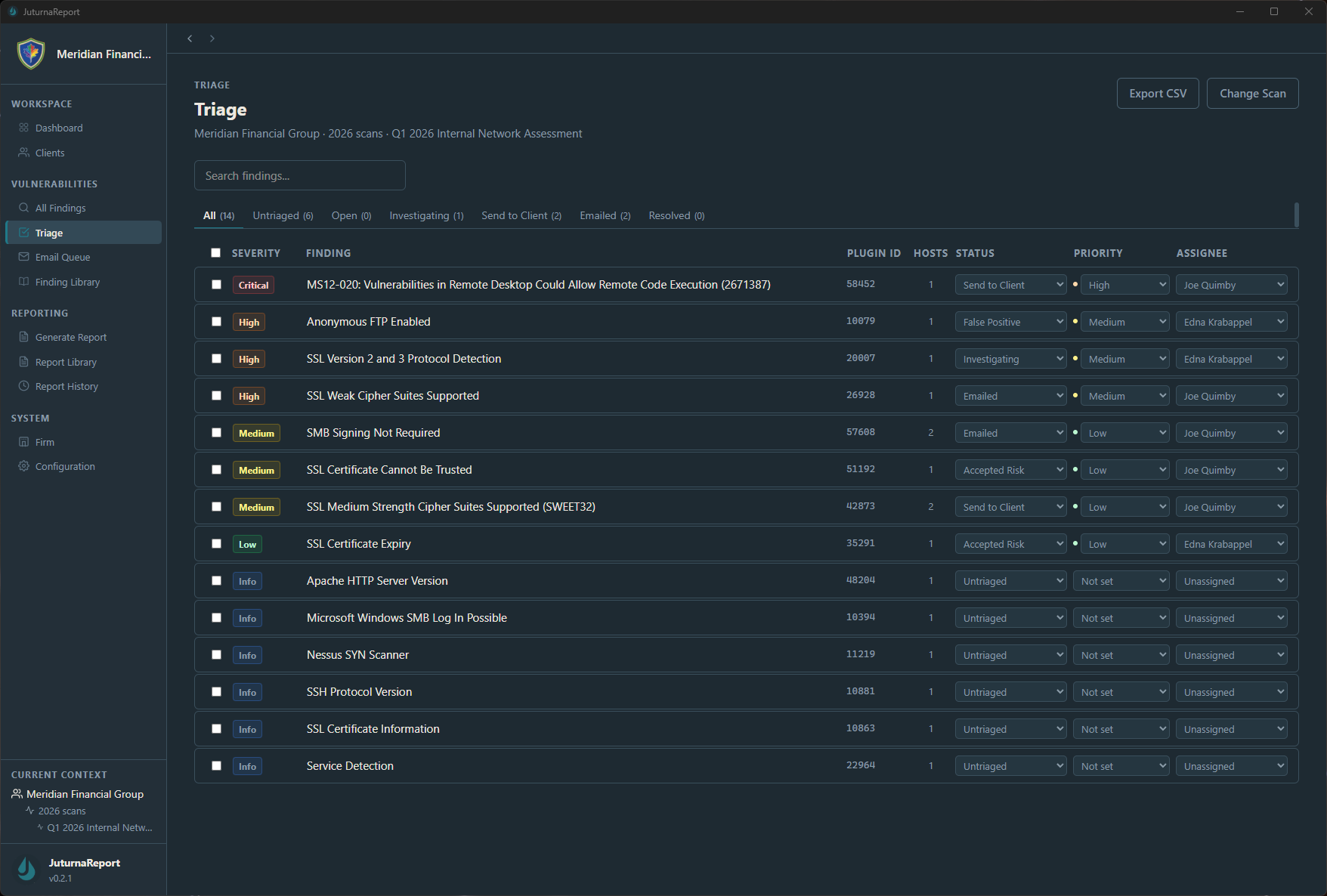Check the SSL Certificate Expiry row checkbox
This screenshot has height=896, width=1327.
(216, 543)
